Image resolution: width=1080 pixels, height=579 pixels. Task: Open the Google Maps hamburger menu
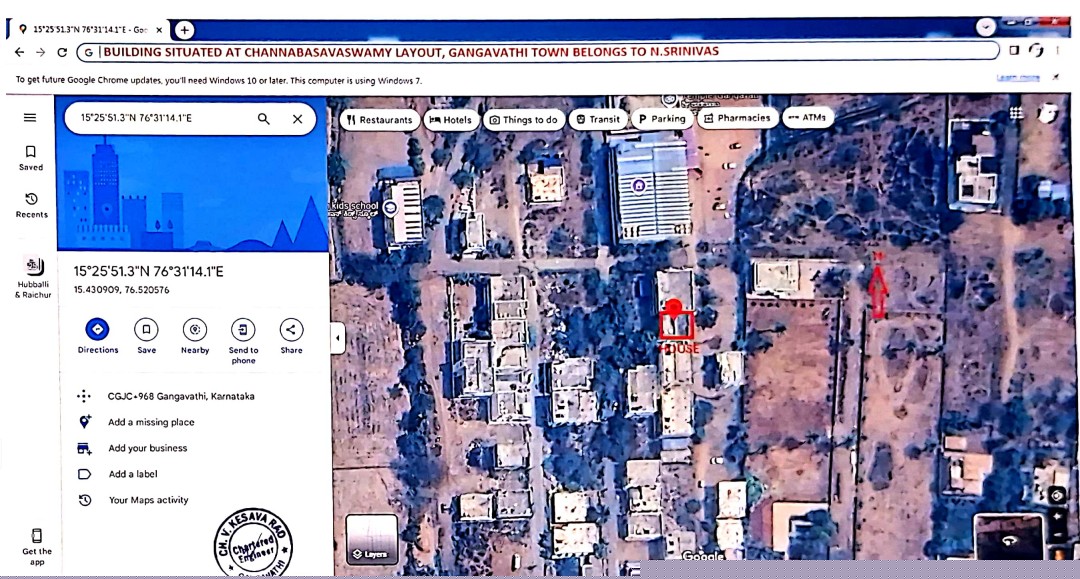[x=29, y=115]
